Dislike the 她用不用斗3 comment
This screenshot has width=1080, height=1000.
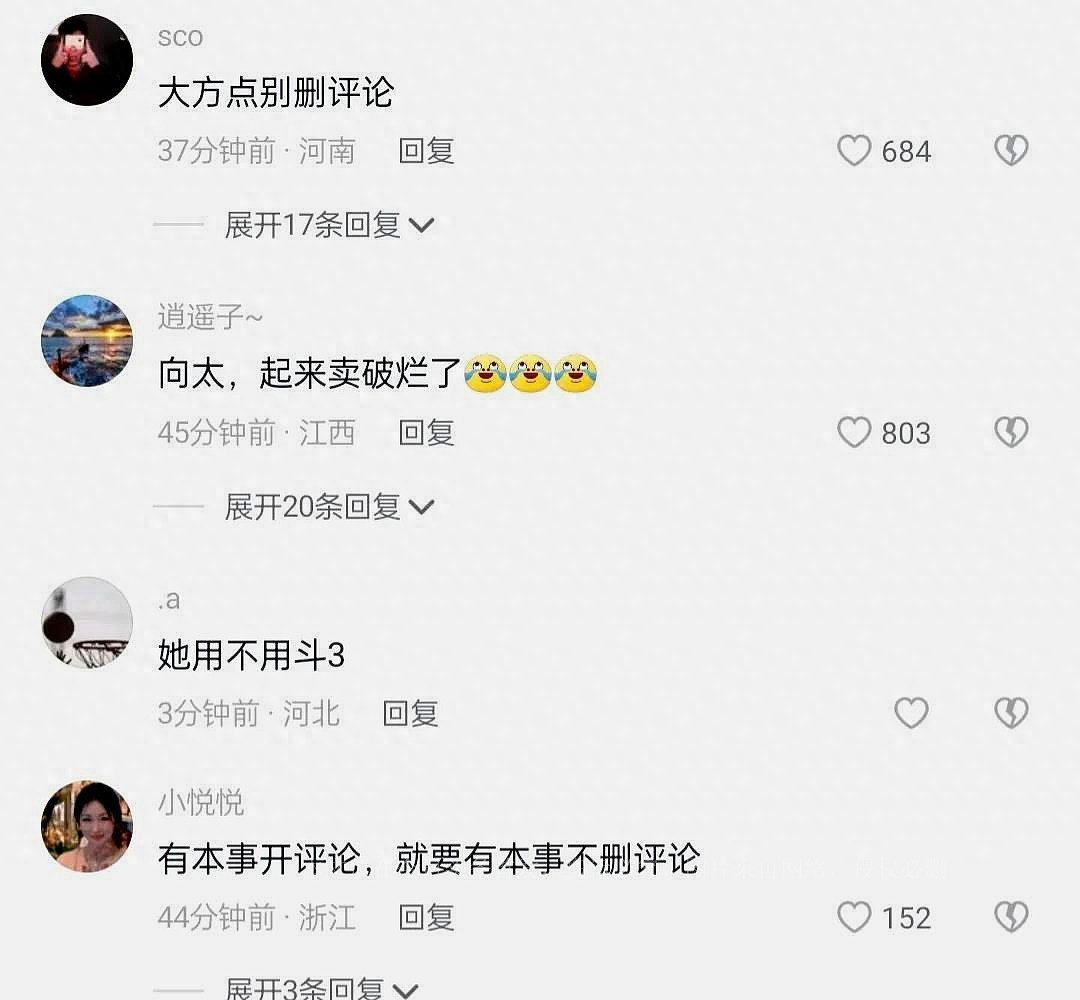[1011, 713]
